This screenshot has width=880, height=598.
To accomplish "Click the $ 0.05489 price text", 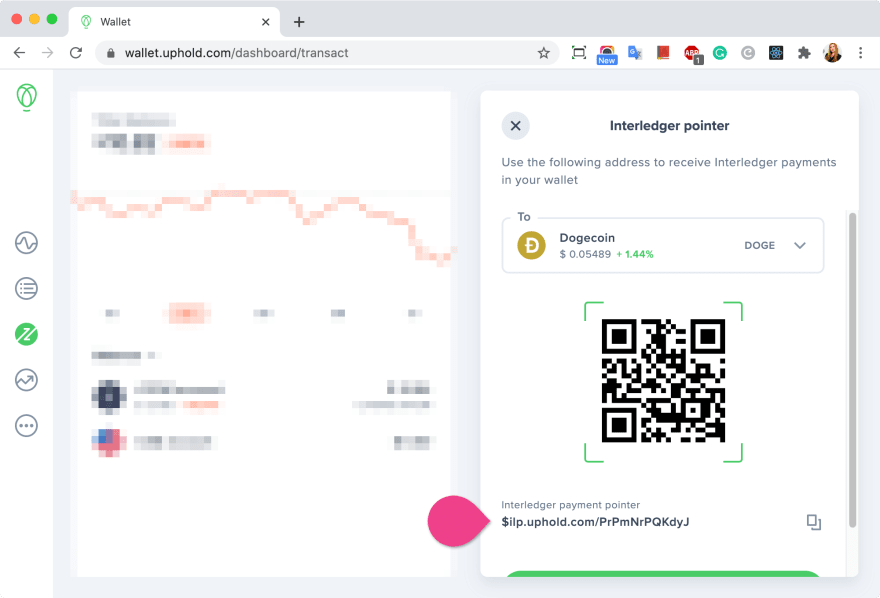I will pos(585,254).
